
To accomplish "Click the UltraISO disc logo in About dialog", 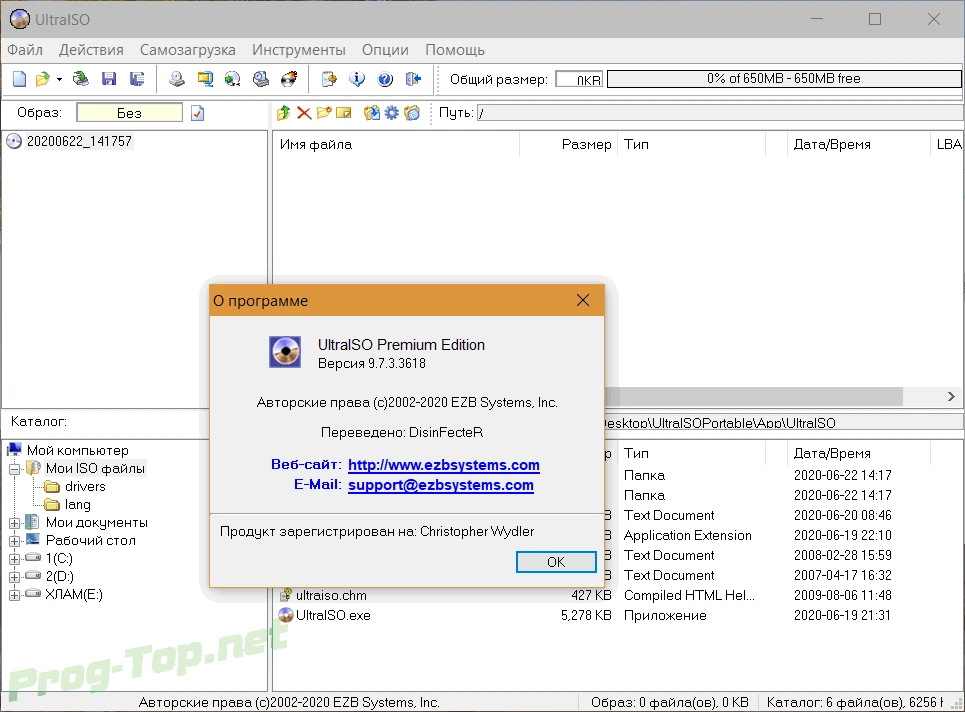I will [285, 352].
